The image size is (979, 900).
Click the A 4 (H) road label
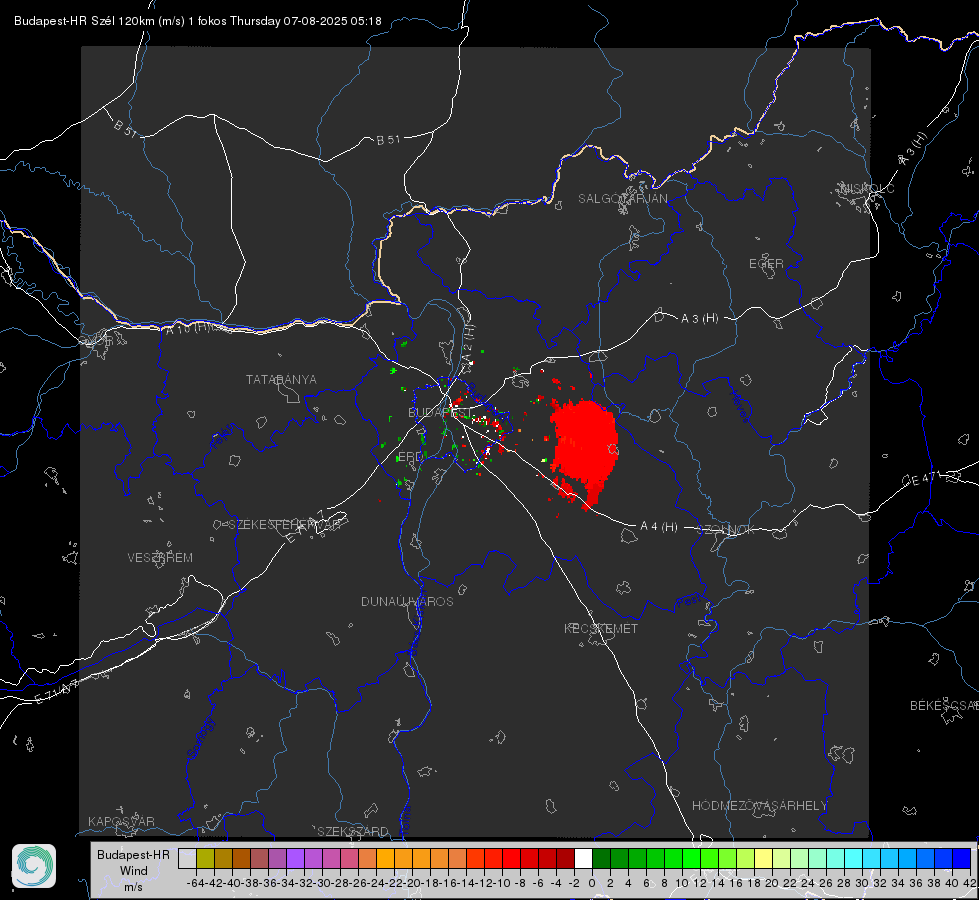point(659,527)
